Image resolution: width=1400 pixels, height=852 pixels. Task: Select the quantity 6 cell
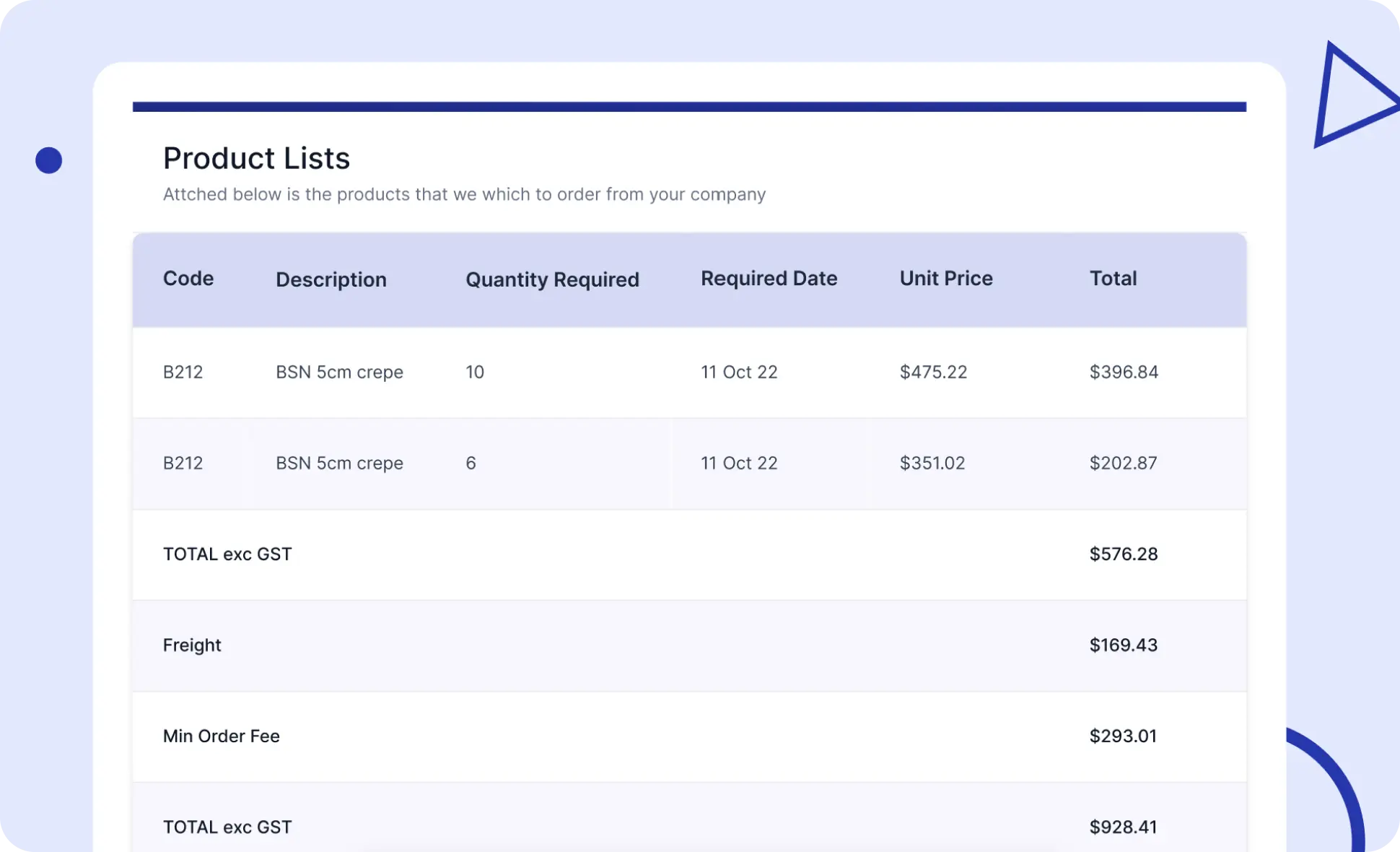[471, 463]
